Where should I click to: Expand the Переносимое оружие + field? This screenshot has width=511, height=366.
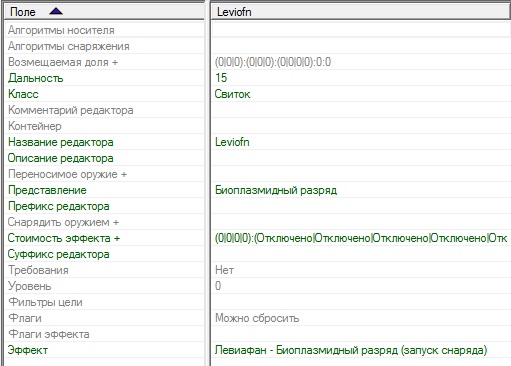pyautogui.click(x=104, y=174)
